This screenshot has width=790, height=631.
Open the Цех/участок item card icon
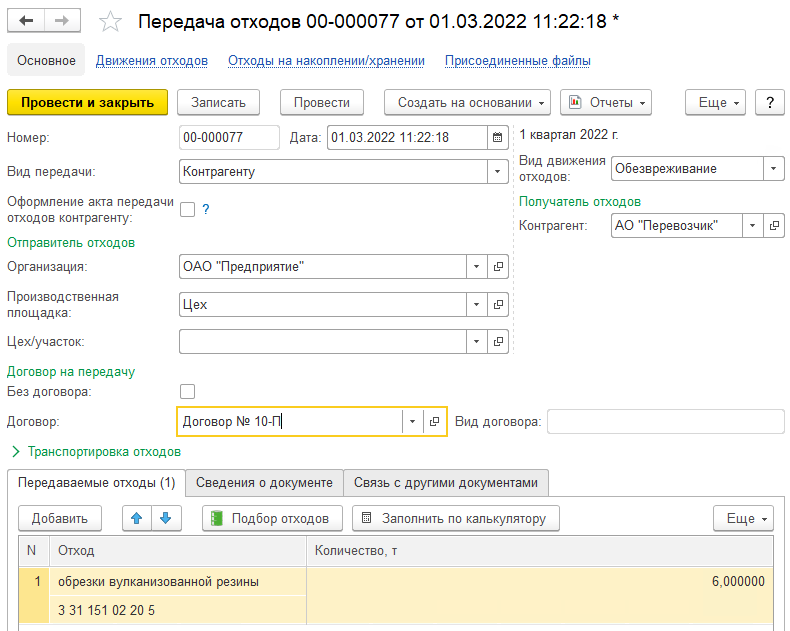tap(498, 342)
